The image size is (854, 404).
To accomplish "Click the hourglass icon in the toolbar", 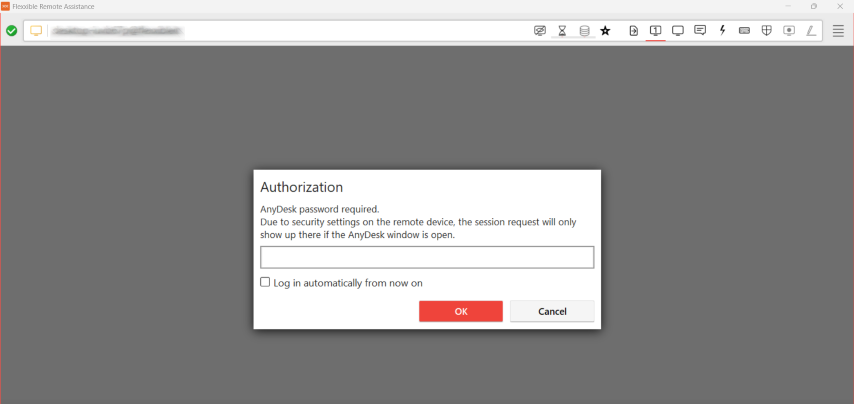I will click(562, 31).
